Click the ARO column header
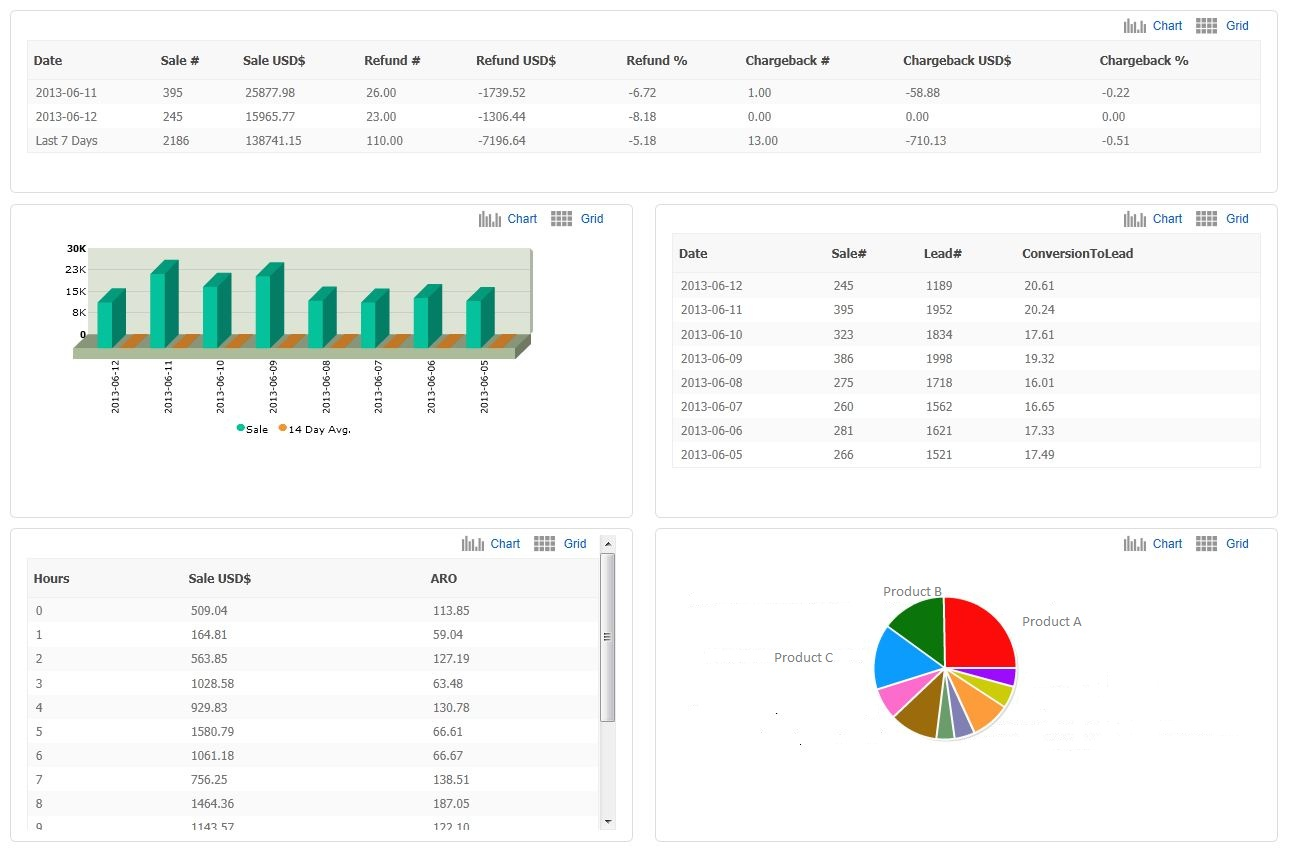Screen dimensions: 1295x867 click(x=444, y=579)
